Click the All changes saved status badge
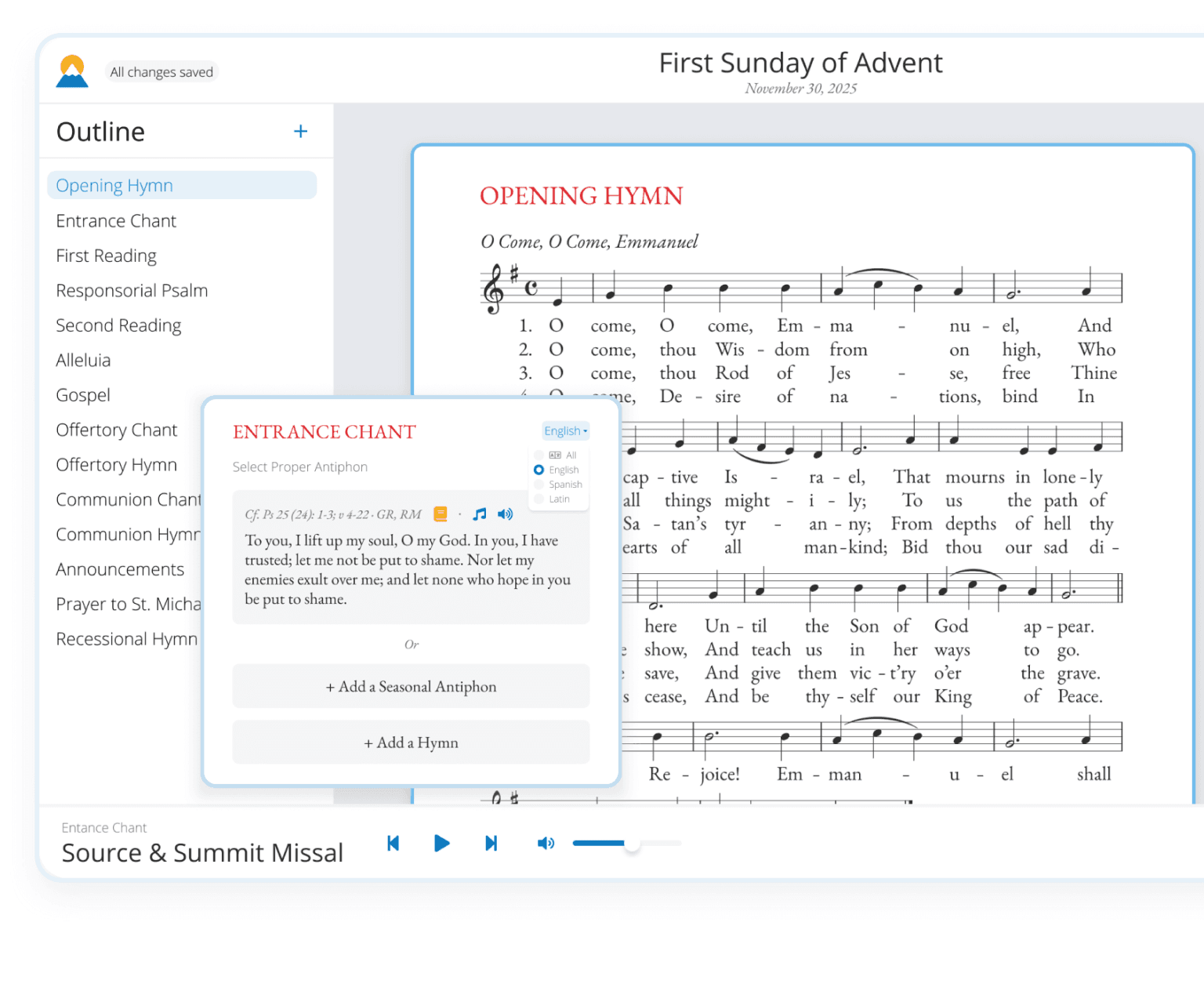This screenshot has height=995, width=1204. 161,72
